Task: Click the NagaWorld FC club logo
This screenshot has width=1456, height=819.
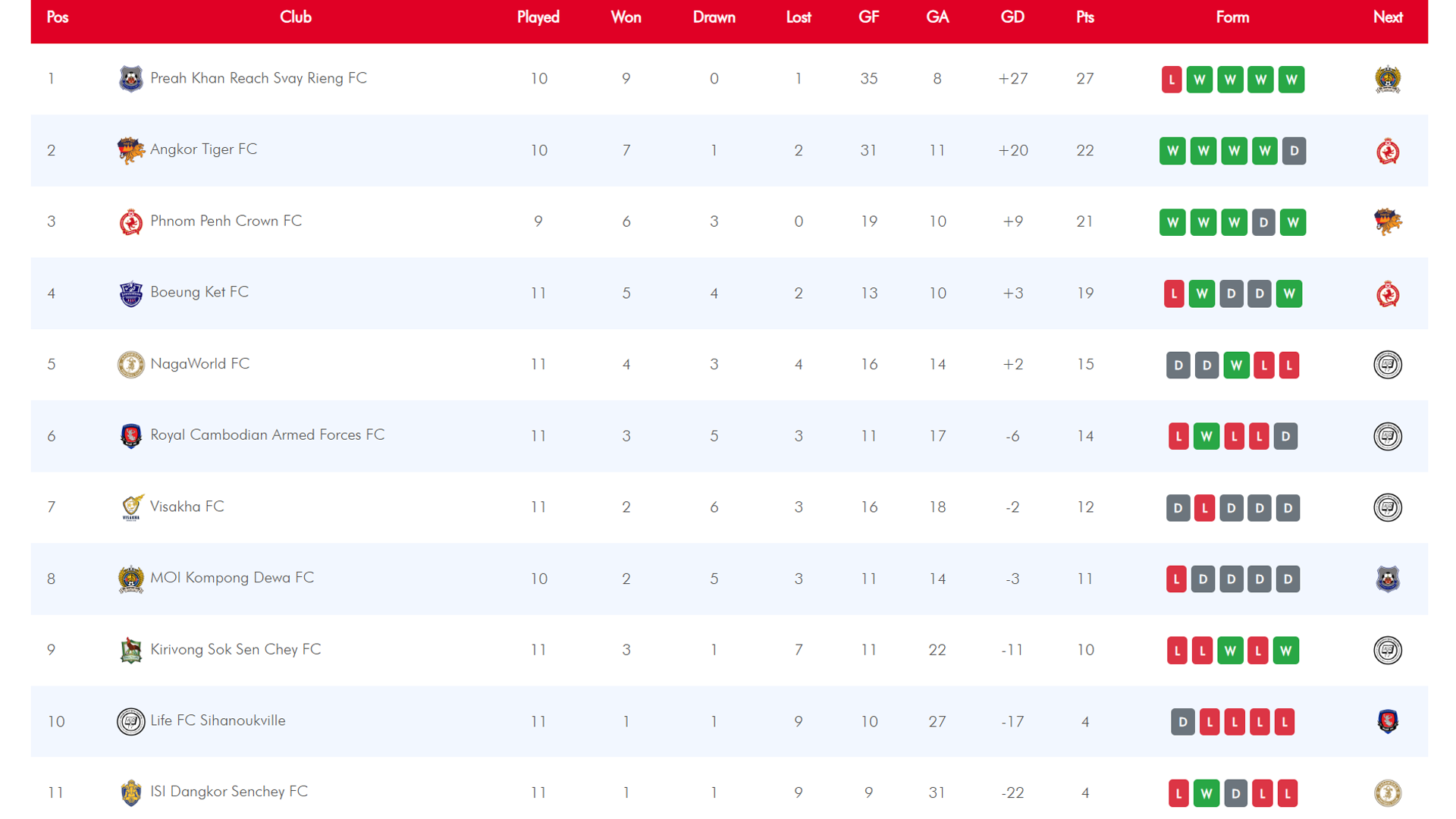Action: pos(130,365)
